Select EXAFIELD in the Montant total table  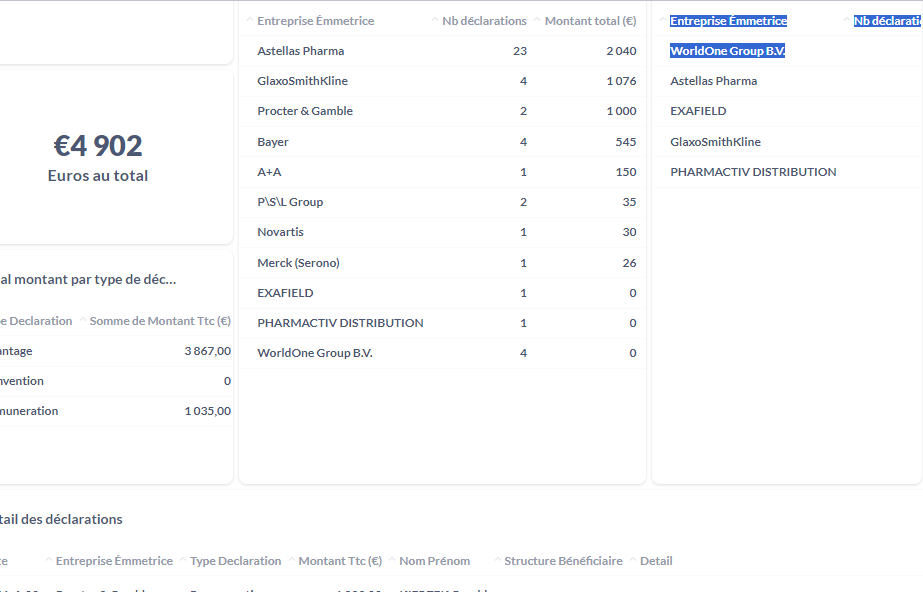[x=442, y=292]
